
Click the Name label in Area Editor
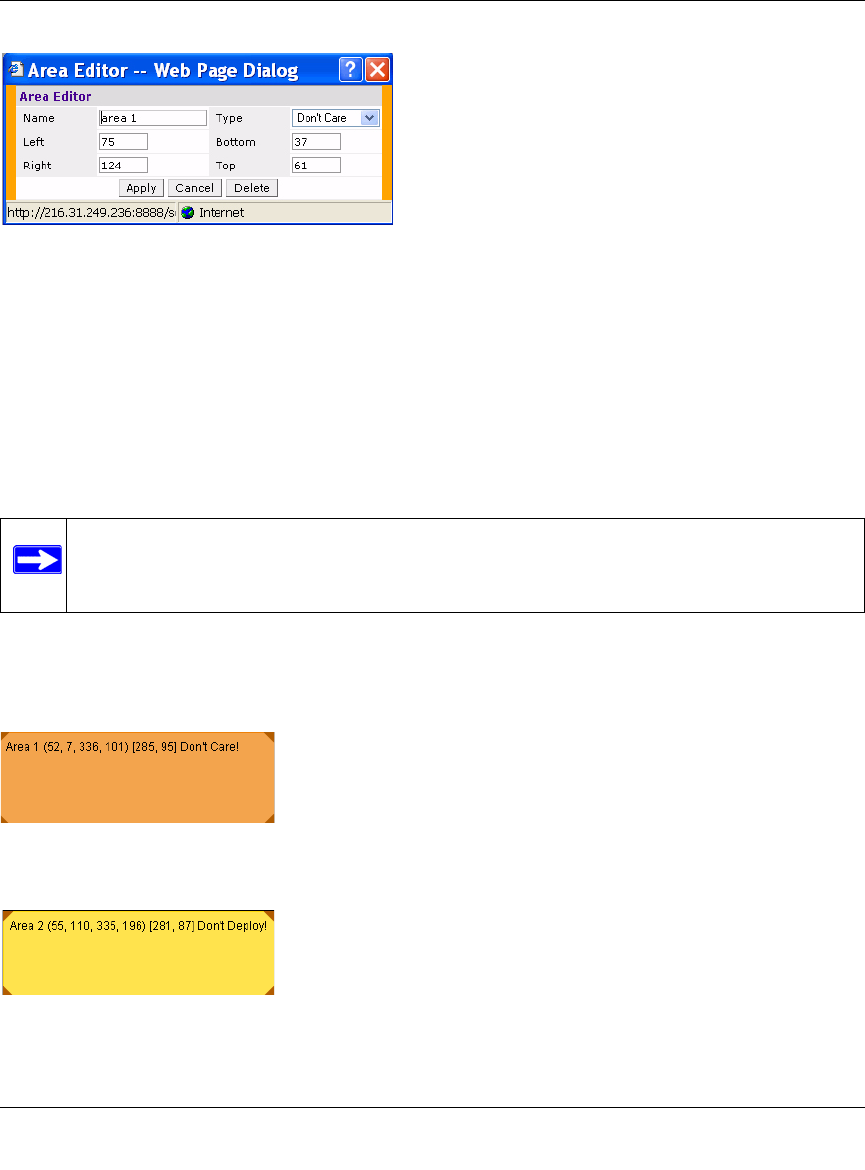[x=39, y=118]
